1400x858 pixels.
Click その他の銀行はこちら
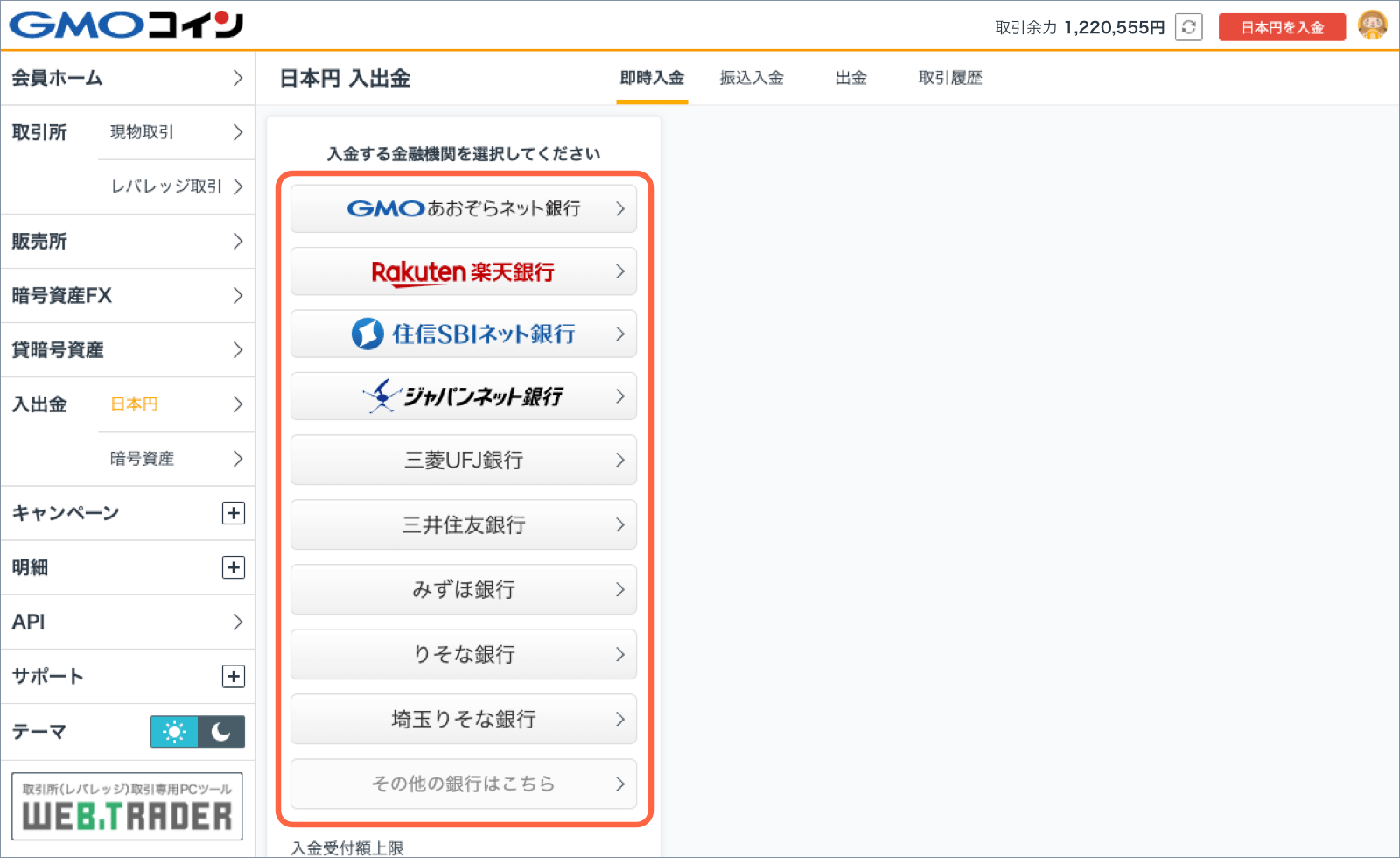point(464,784)
